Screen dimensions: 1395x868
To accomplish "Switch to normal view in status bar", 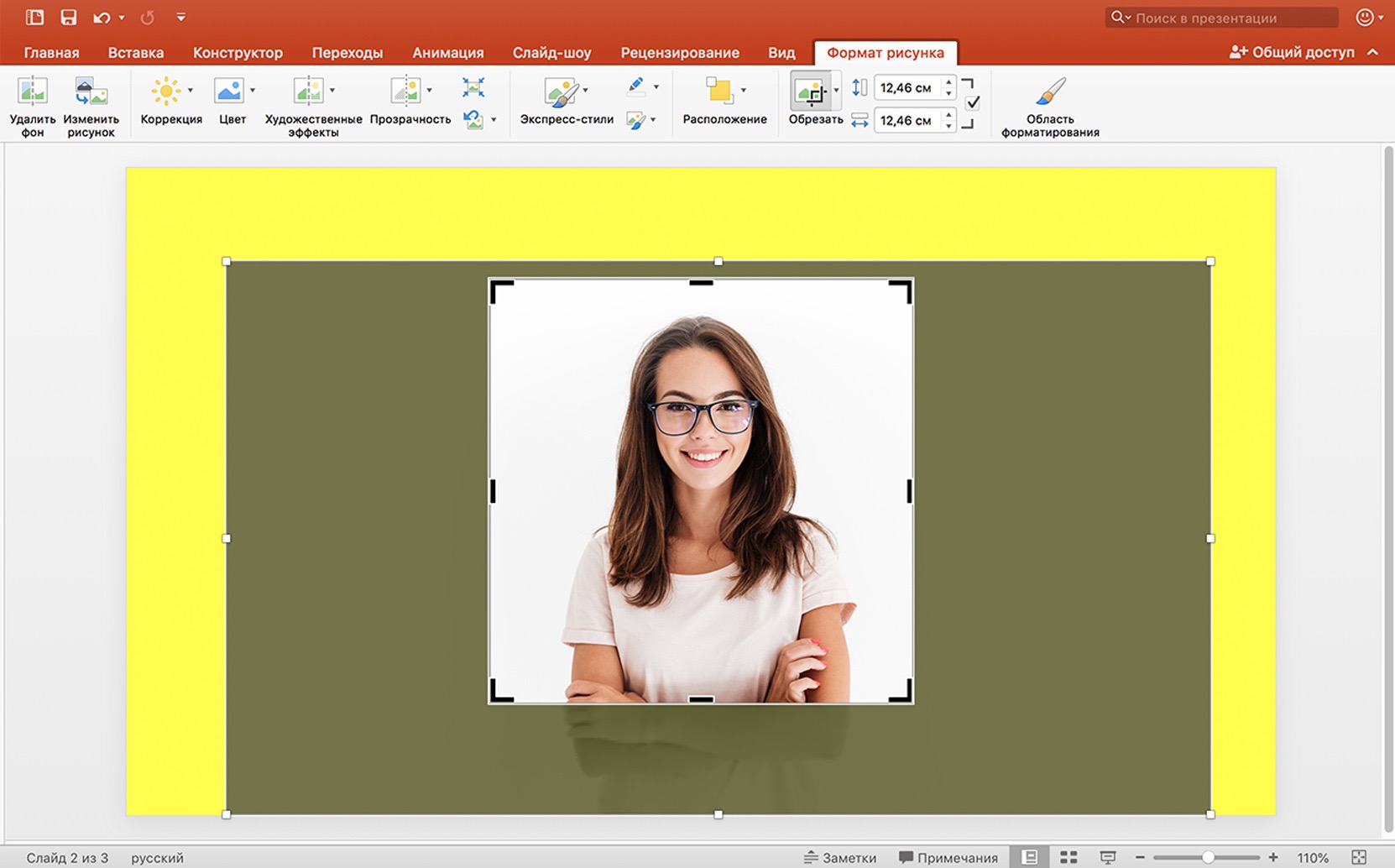I will 1030,857.
